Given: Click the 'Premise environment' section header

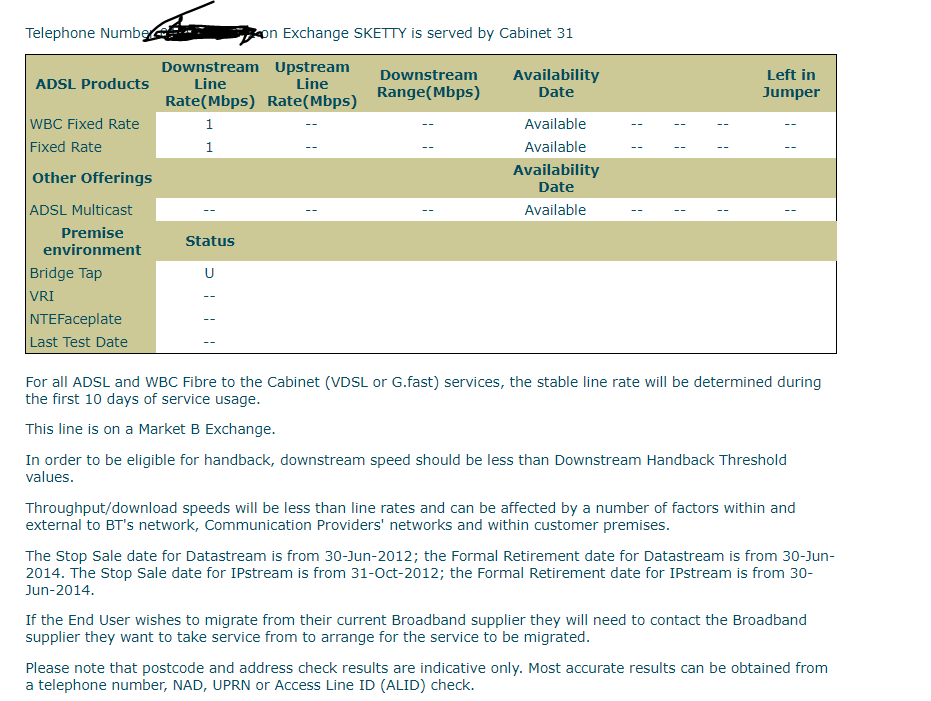Looking at the screenshot, I should pyautogui.click(x=92, y=242).
